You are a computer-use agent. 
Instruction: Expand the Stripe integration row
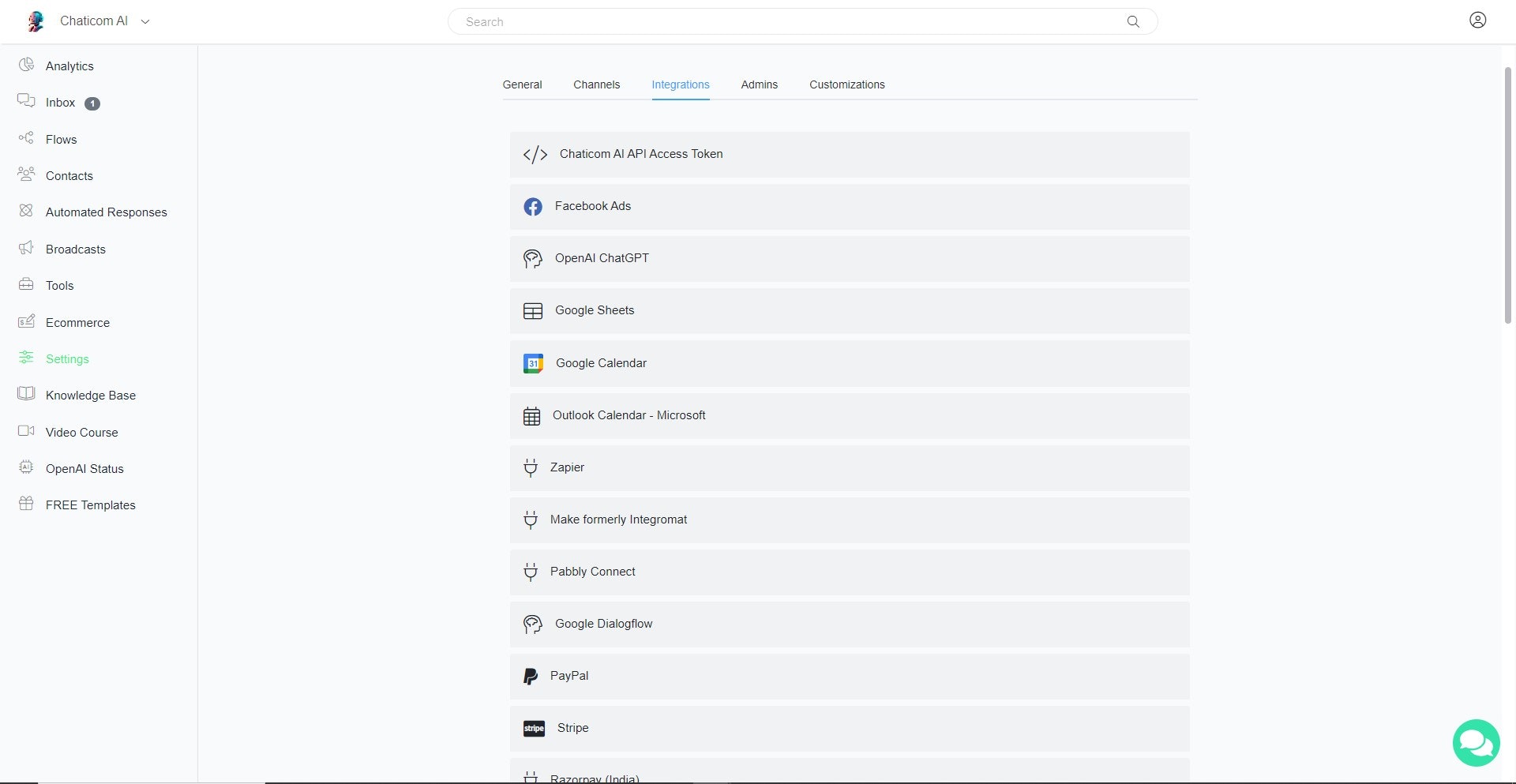click(x=850, y=729)
